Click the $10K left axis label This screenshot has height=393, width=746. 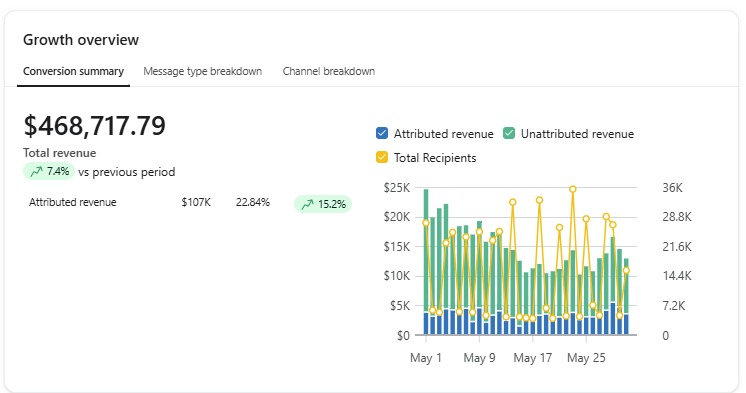pyautogui.click(x=397, y=276)
